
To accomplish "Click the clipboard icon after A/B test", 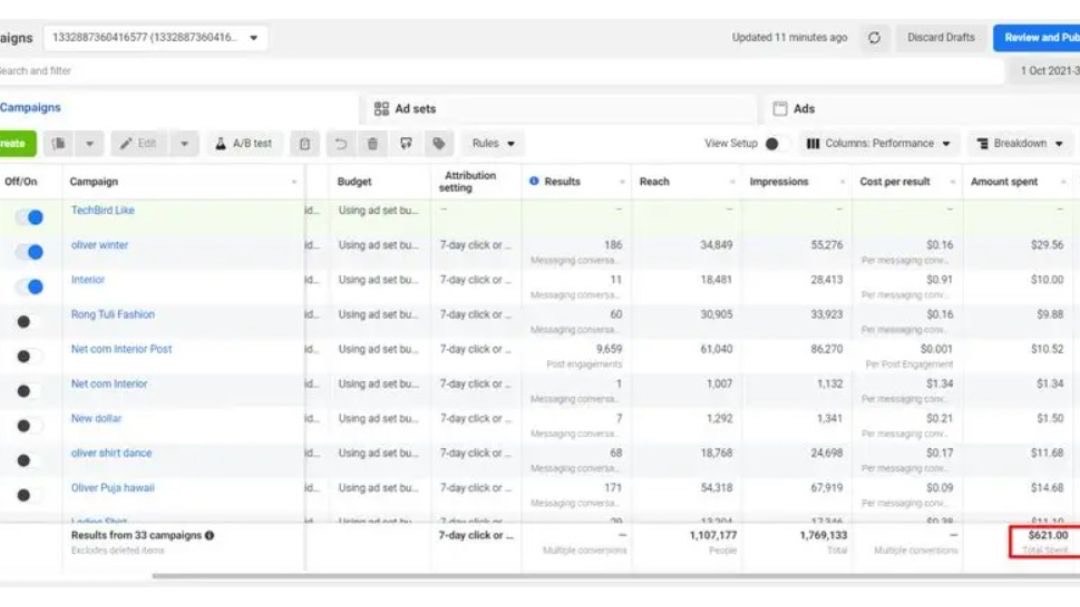I will pos(305,144).
